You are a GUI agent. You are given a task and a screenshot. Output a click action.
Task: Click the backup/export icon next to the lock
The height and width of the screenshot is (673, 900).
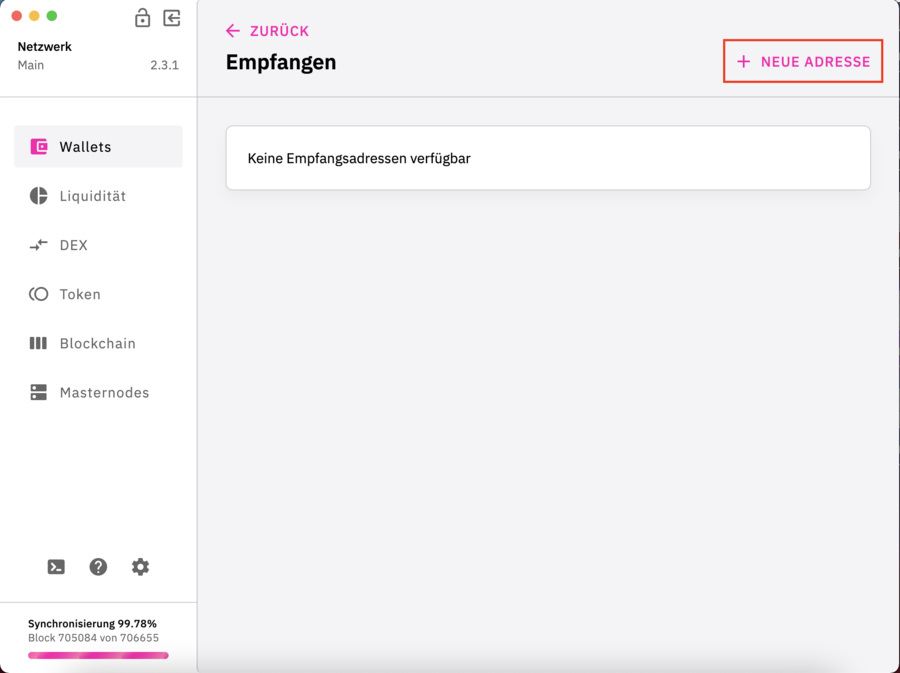[x=171, y=18]
